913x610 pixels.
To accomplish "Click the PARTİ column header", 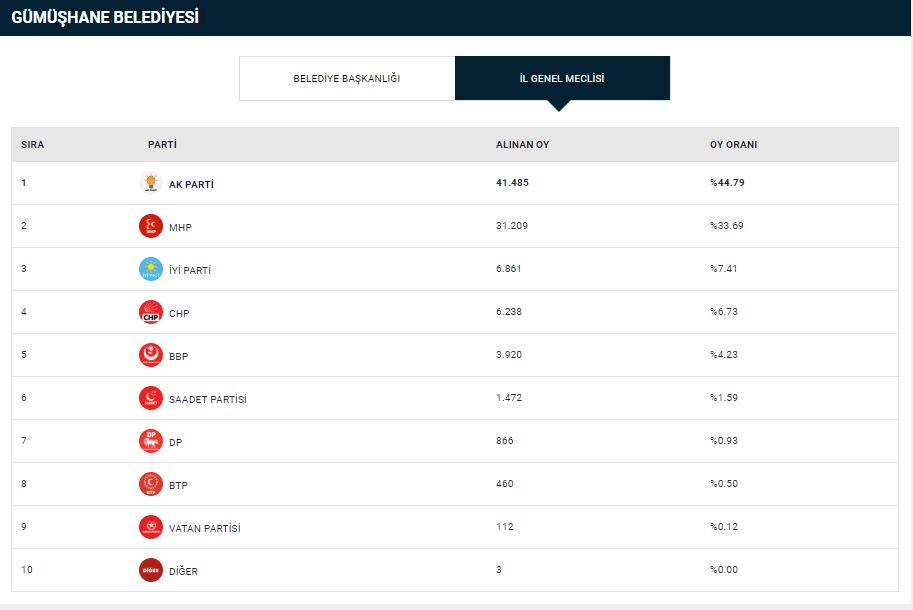I will click(x=162, y=144).
